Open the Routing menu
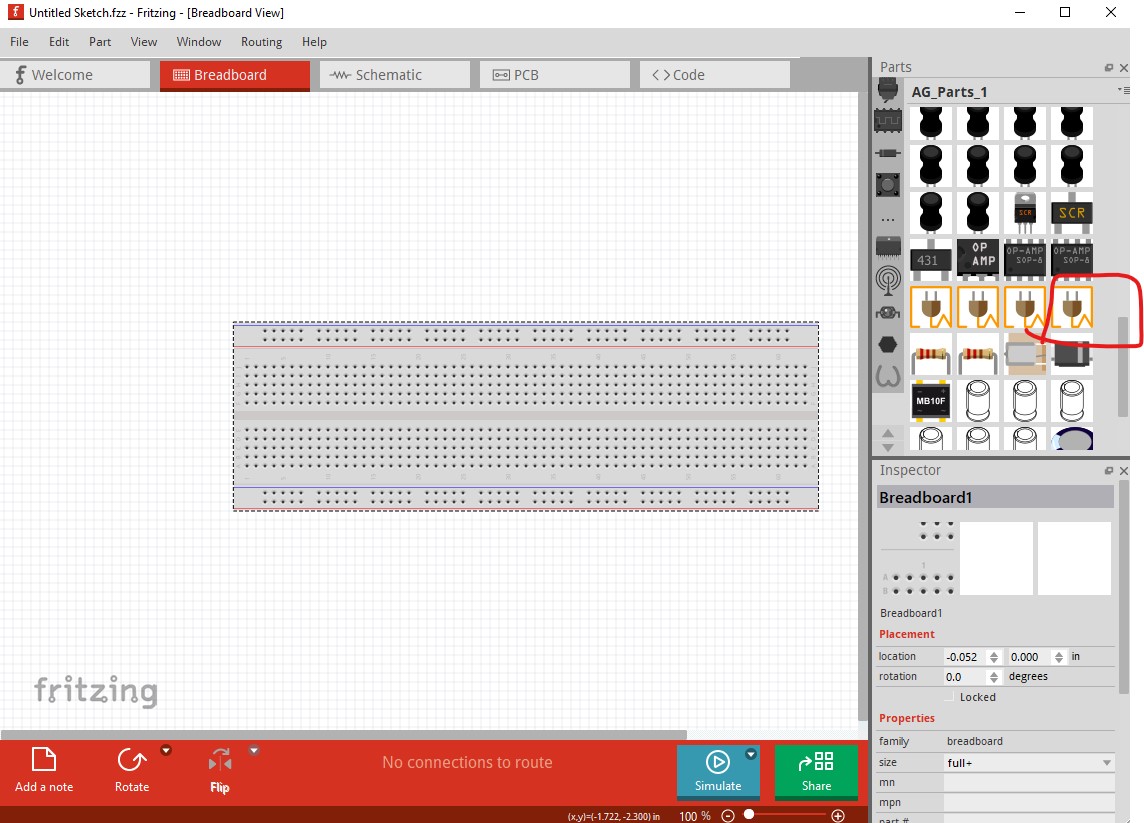The image size is (1144, 823). coord(261,42)
